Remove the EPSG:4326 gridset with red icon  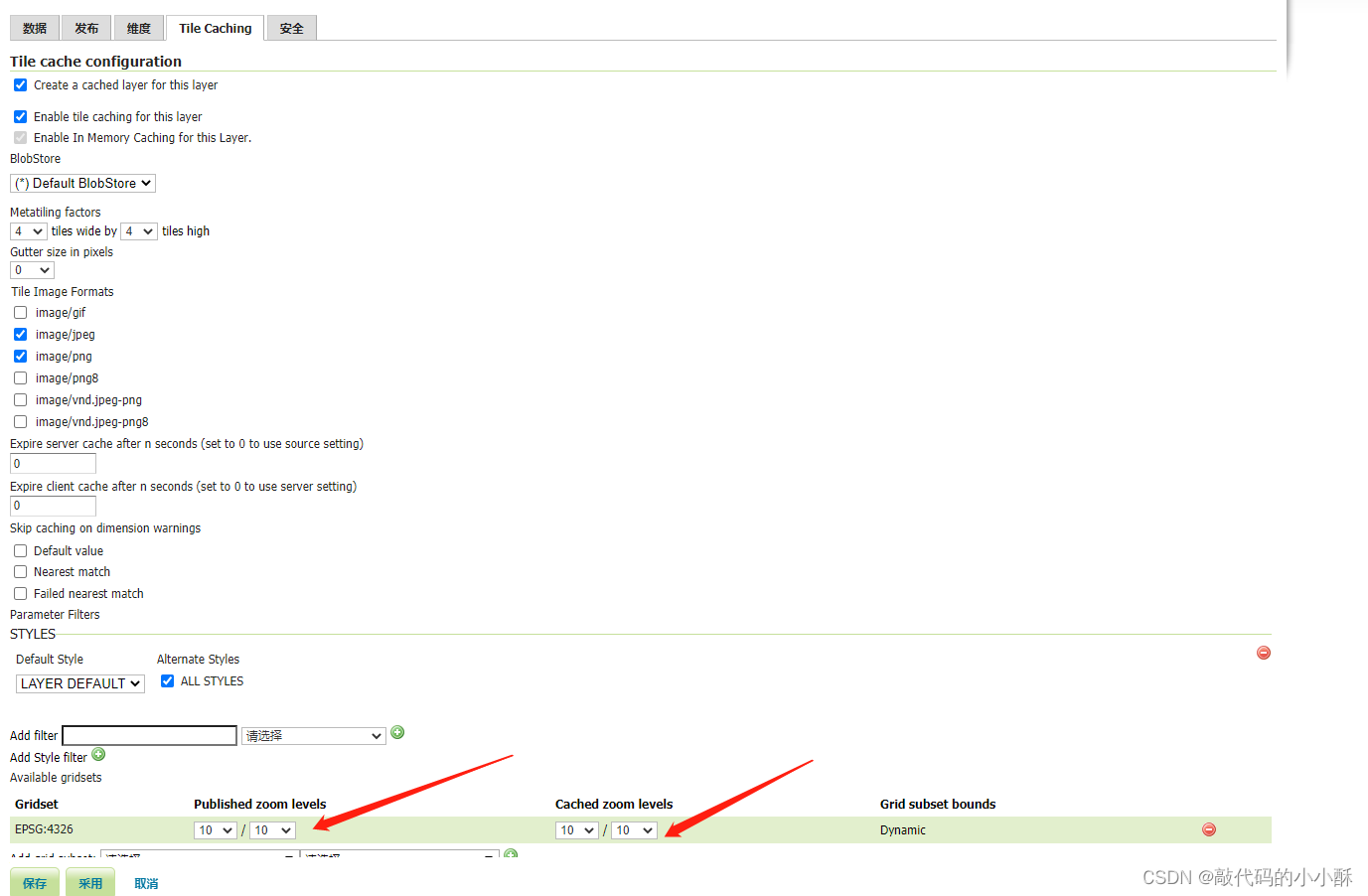coord(1209,829)
